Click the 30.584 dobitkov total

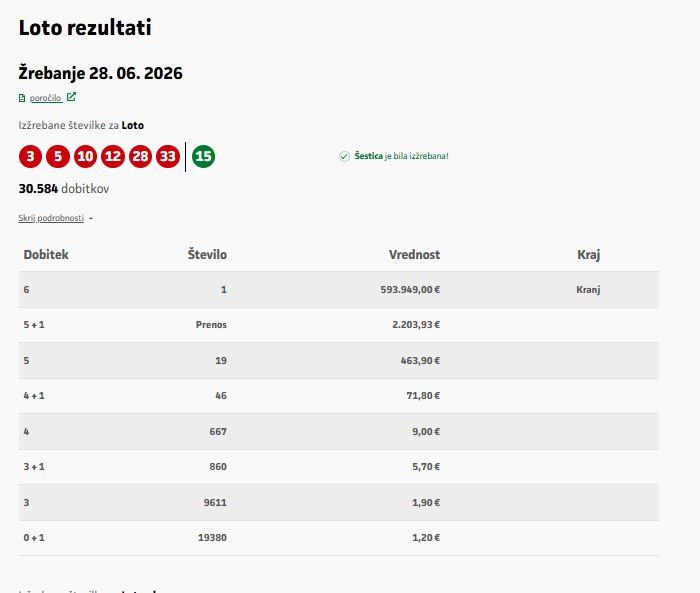click(64, 189)
